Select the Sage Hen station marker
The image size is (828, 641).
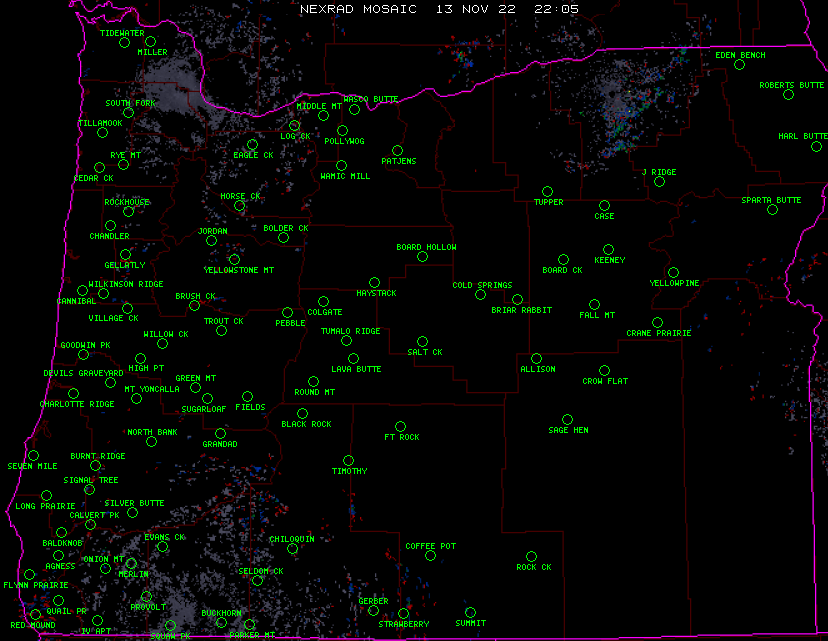coord(567,420)
